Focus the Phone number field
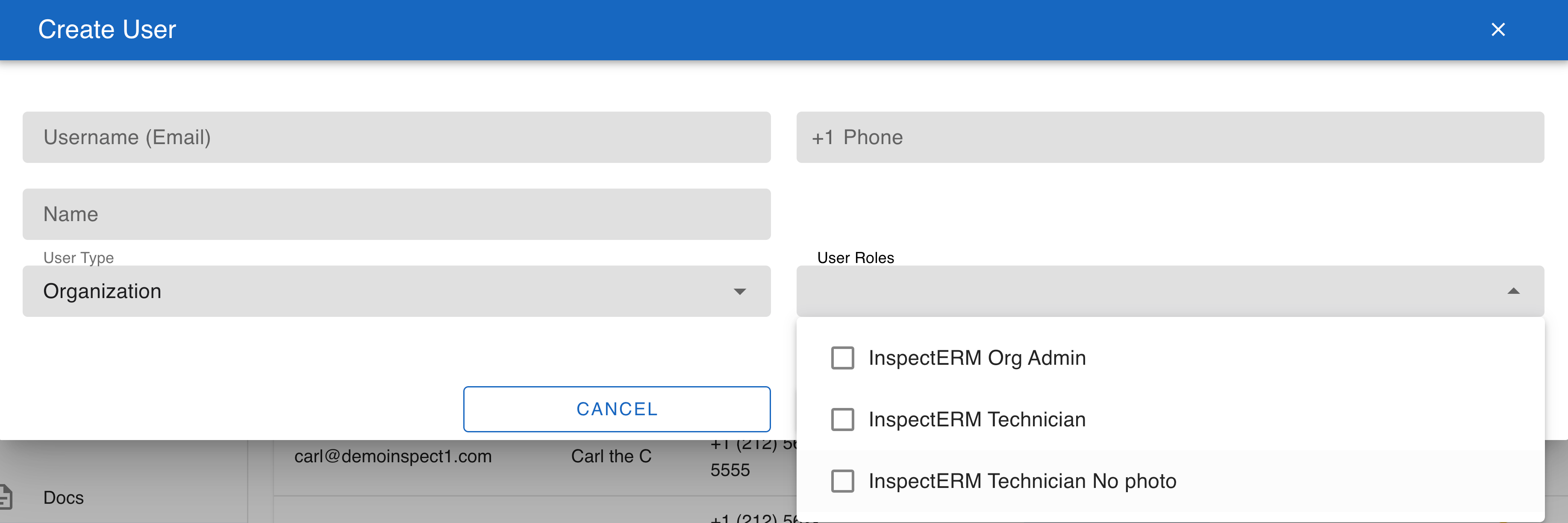Viewport: 1568px width, 523px height. [x=1170, y=137]
